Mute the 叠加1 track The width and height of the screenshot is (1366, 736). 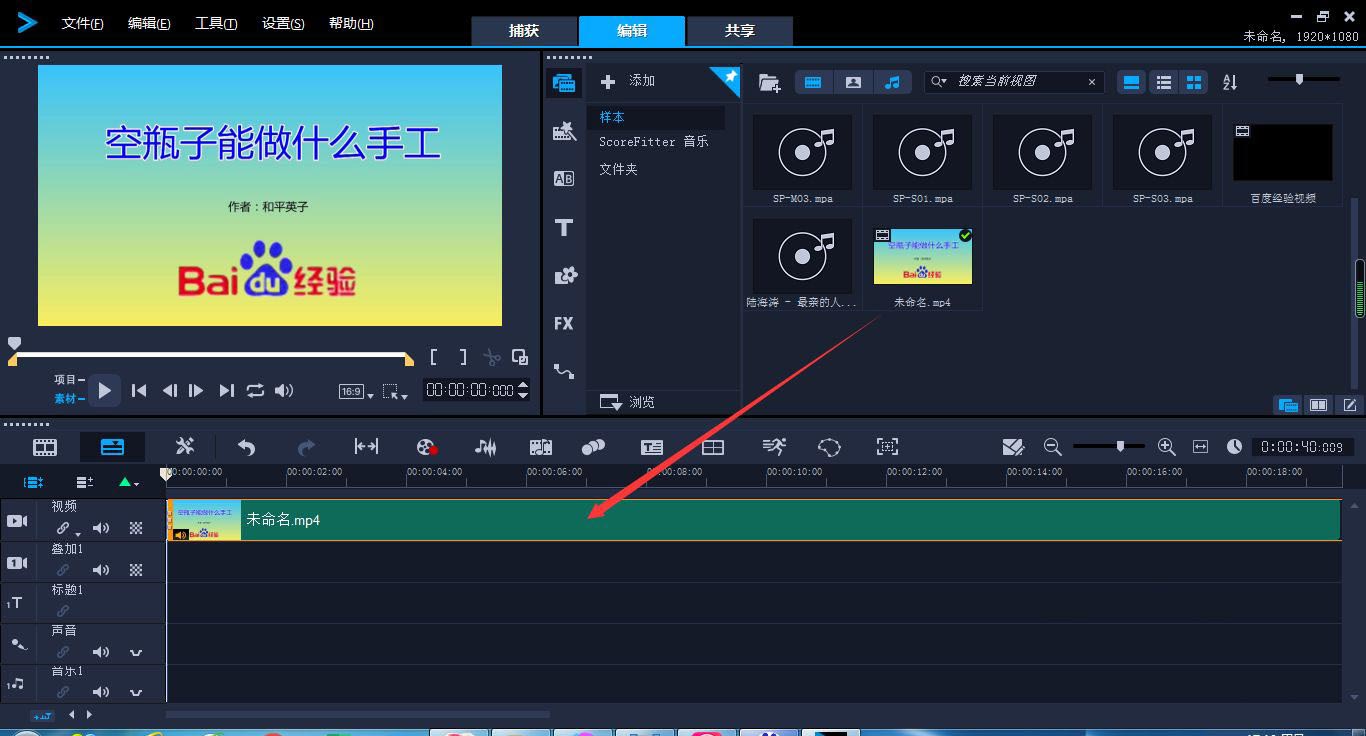coord(101,570)
